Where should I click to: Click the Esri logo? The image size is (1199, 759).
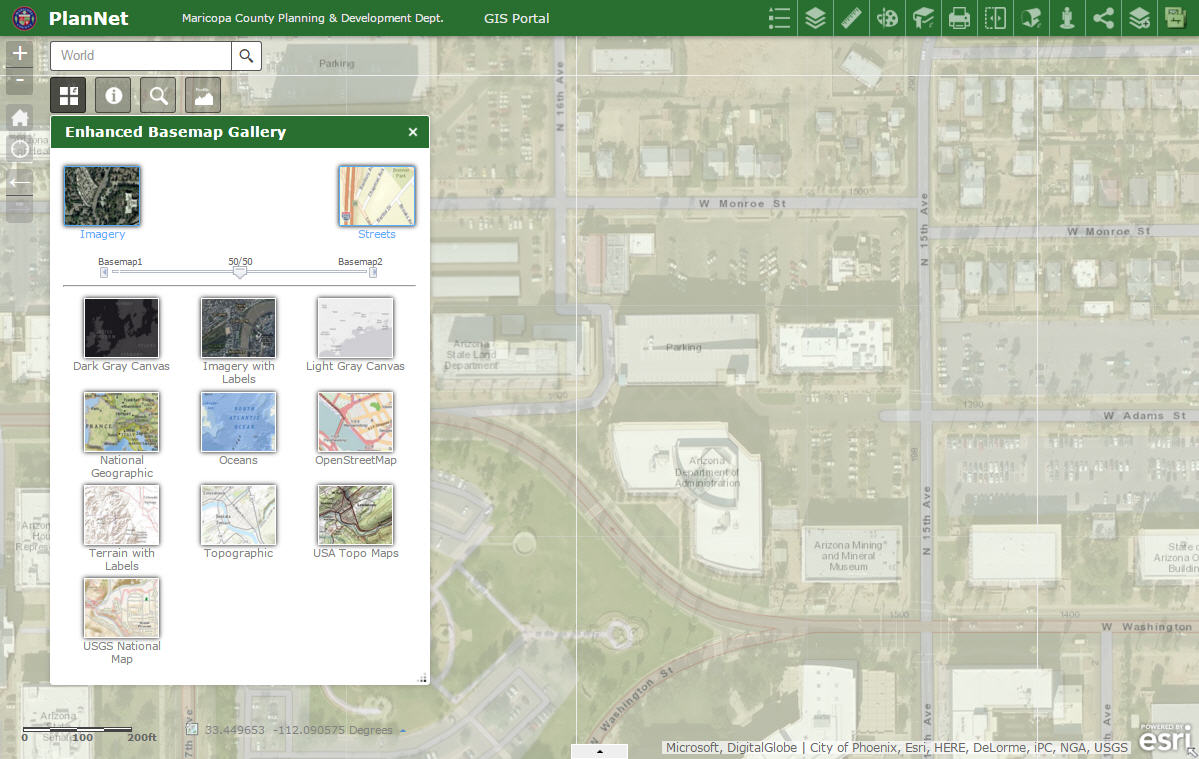(x=1165, y=739)
